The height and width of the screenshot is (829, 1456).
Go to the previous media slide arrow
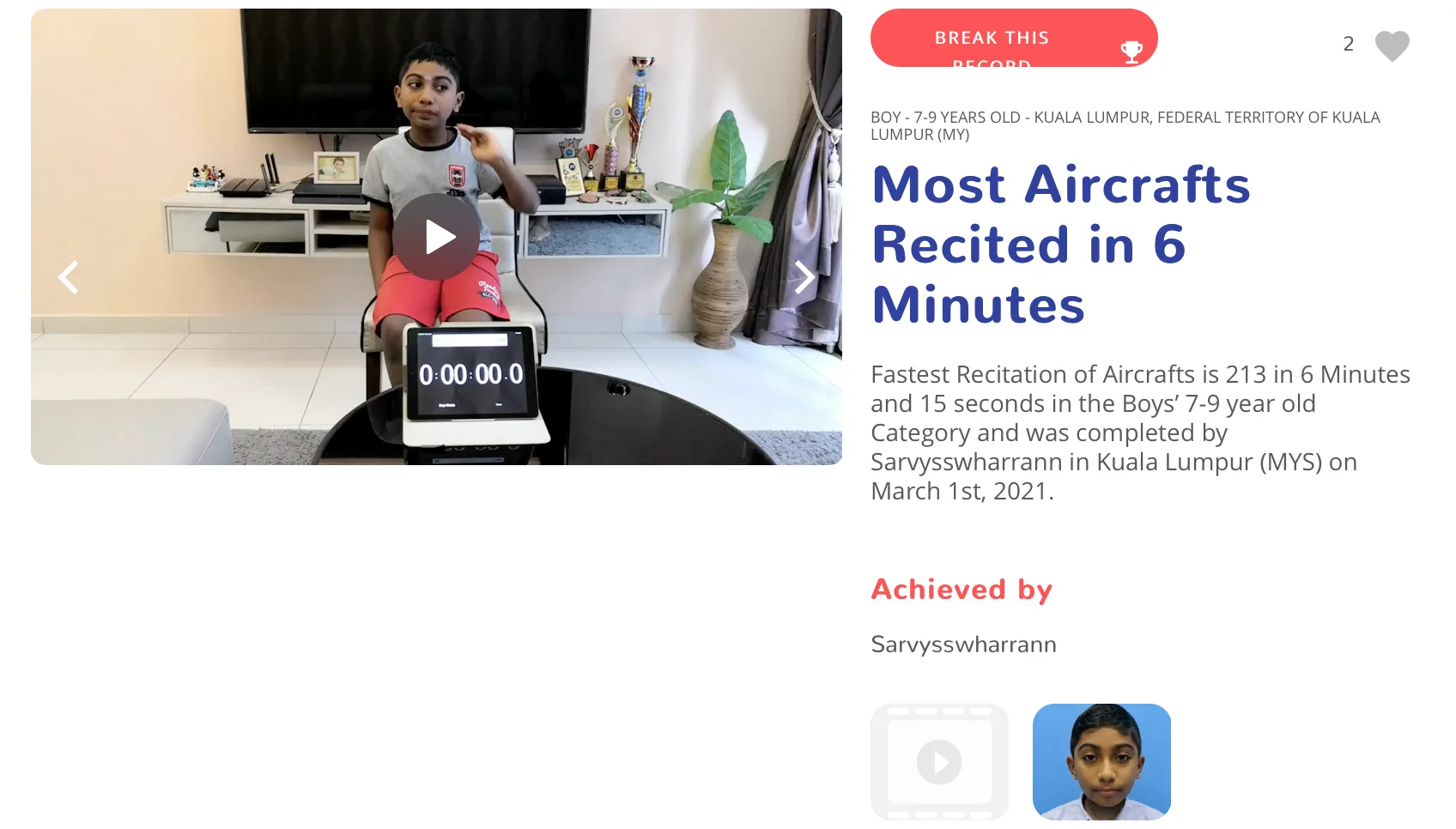coord(69,277)
